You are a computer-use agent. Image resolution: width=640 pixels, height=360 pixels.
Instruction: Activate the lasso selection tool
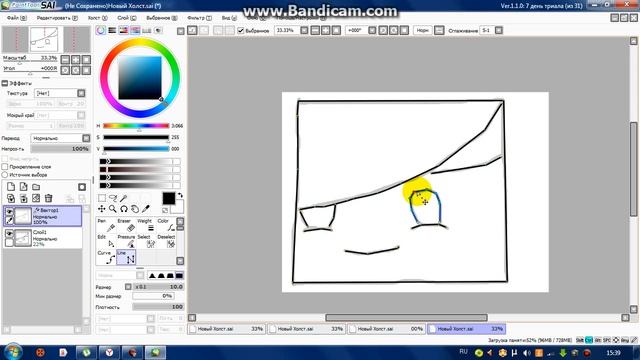pyautogui.click(x=113, y=198)
